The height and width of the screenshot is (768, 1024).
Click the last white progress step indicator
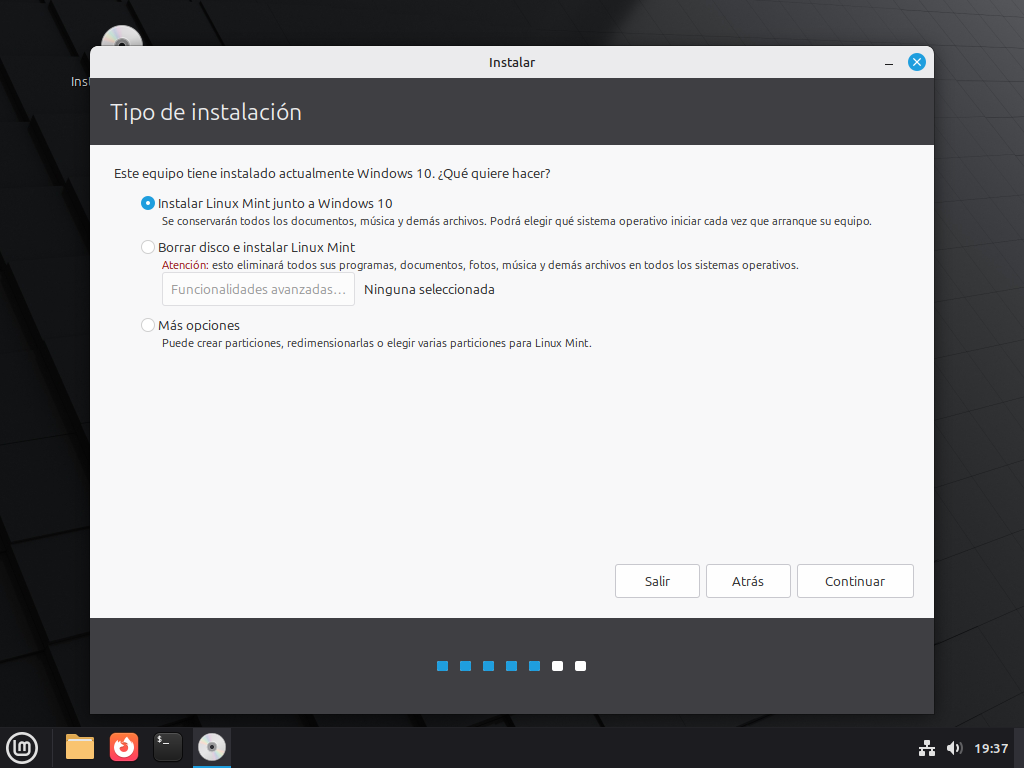(580, 666)
